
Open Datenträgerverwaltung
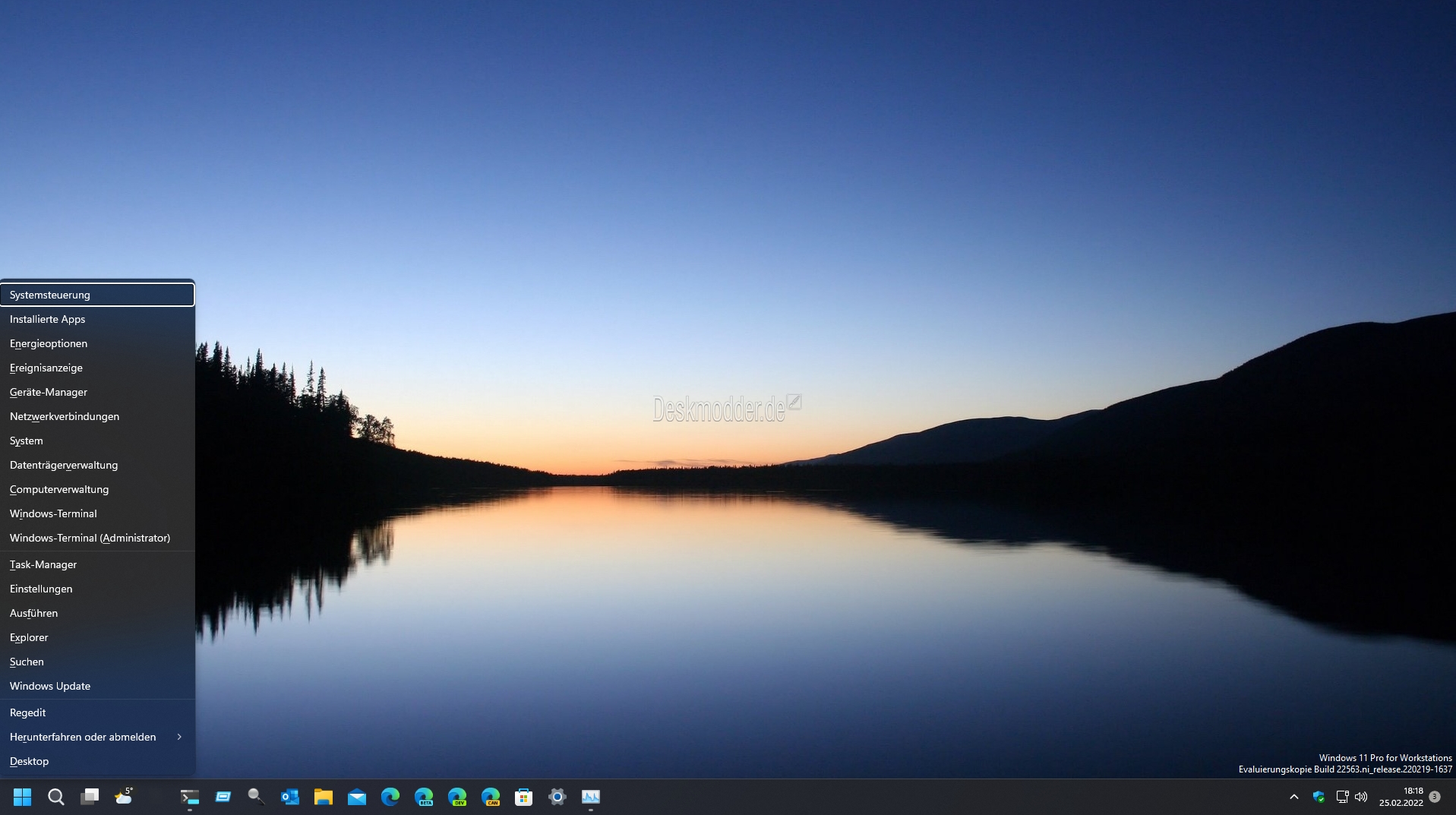point(97,465)
